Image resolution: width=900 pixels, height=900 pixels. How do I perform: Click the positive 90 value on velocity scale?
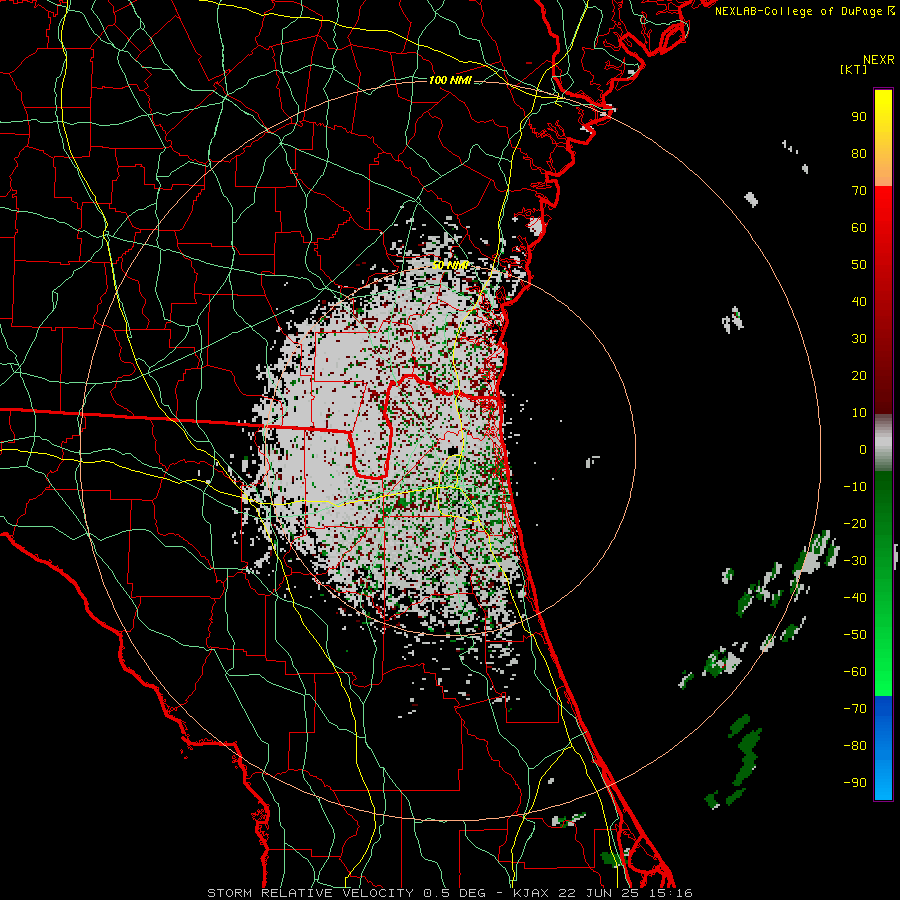[x=859, y=117]
